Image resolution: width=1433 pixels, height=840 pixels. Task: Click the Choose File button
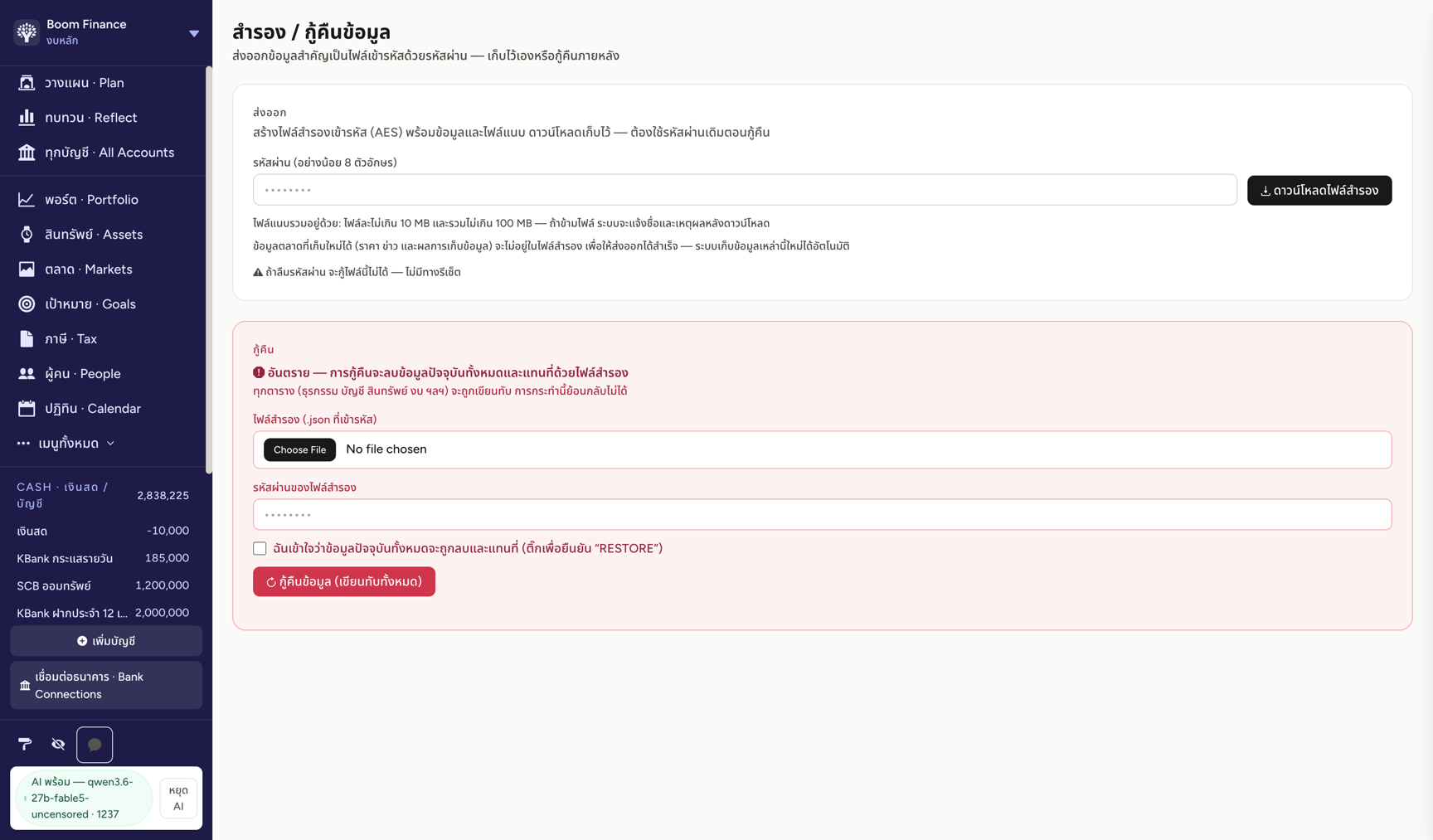point(299,449)
